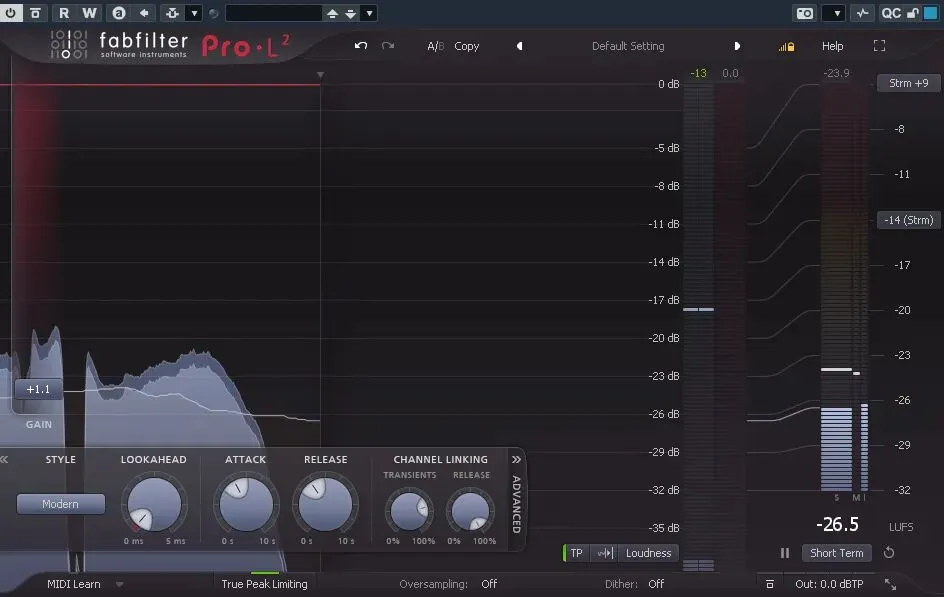
Task: Click the 0.0 gain reduction readout
Action: [x=730, y=73]
